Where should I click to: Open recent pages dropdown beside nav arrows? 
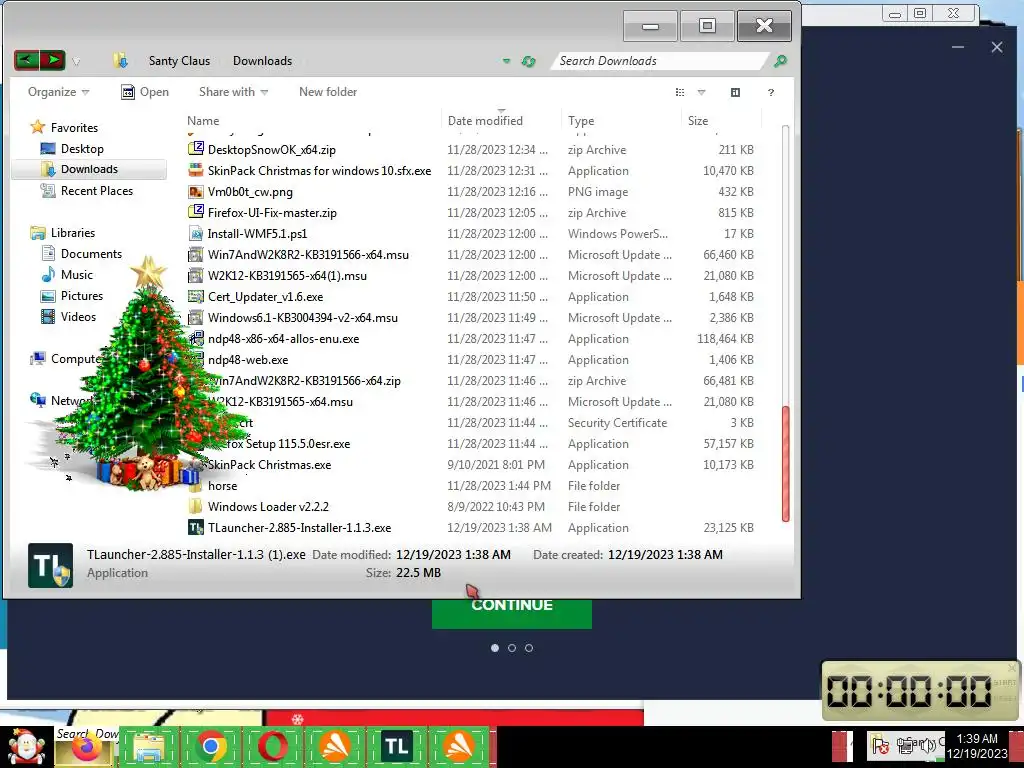[76, 62]
